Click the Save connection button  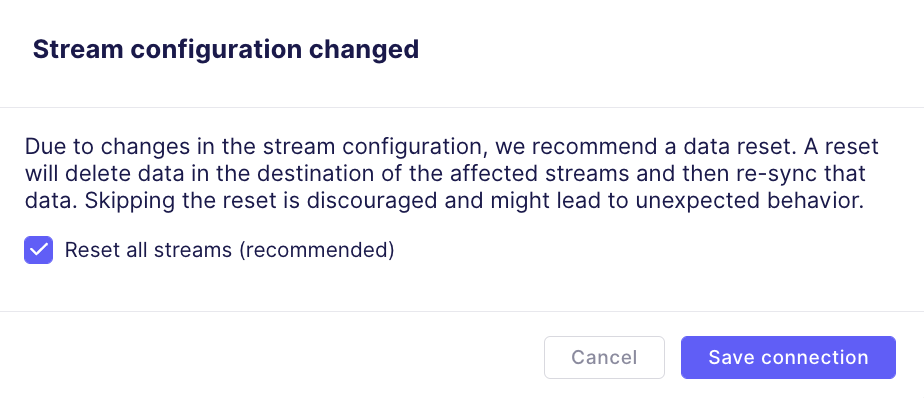(x=788, y=357)
